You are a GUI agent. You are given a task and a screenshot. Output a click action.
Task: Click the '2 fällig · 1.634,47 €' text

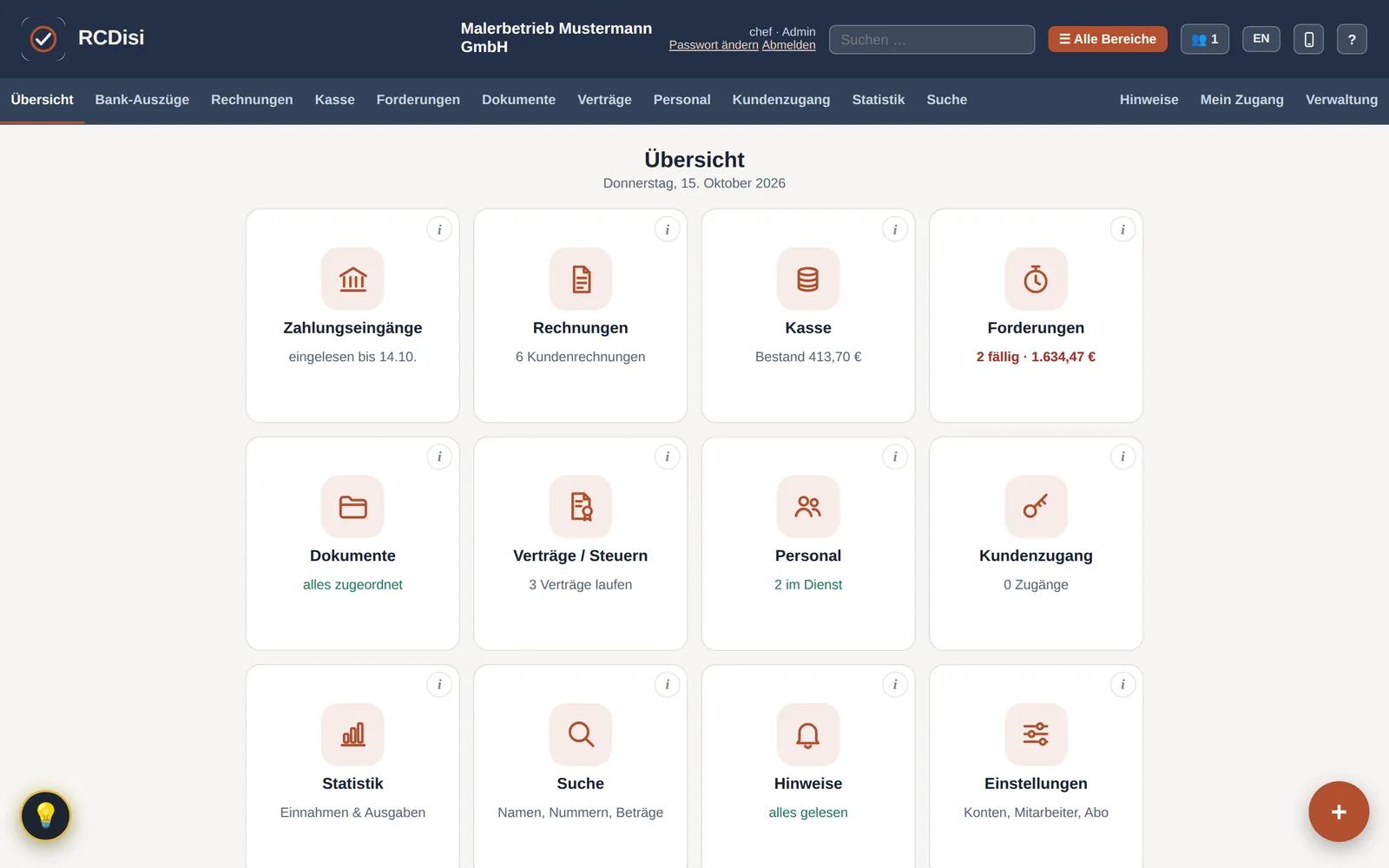pyautogui.click(x=1036, y=357)
